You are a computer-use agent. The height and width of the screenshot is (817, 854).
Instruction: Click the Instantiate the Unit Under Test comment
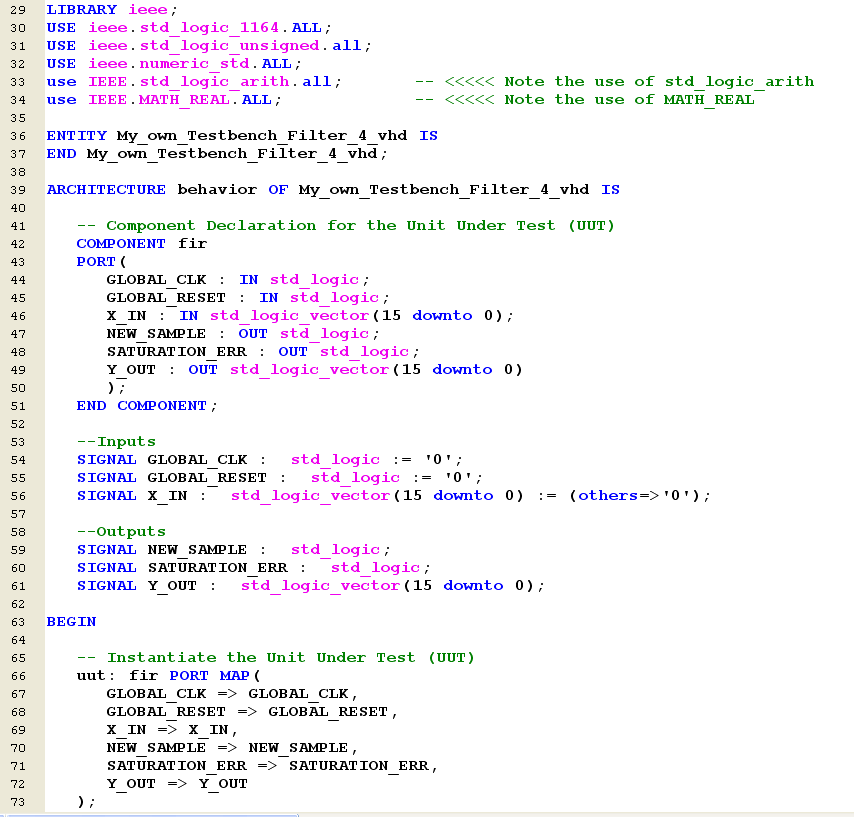(276, 658)
